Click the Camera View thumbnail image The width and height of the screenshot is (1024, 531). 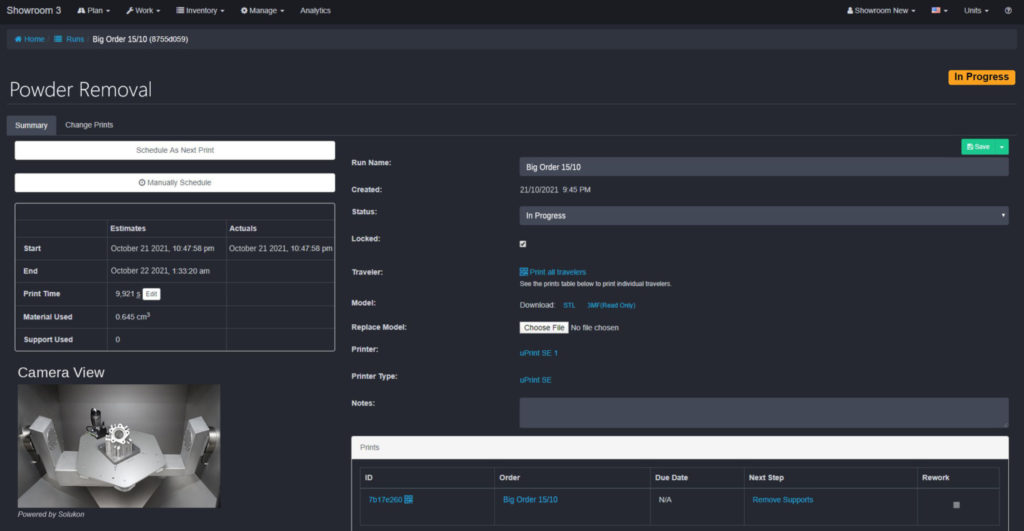click(118, 445)
